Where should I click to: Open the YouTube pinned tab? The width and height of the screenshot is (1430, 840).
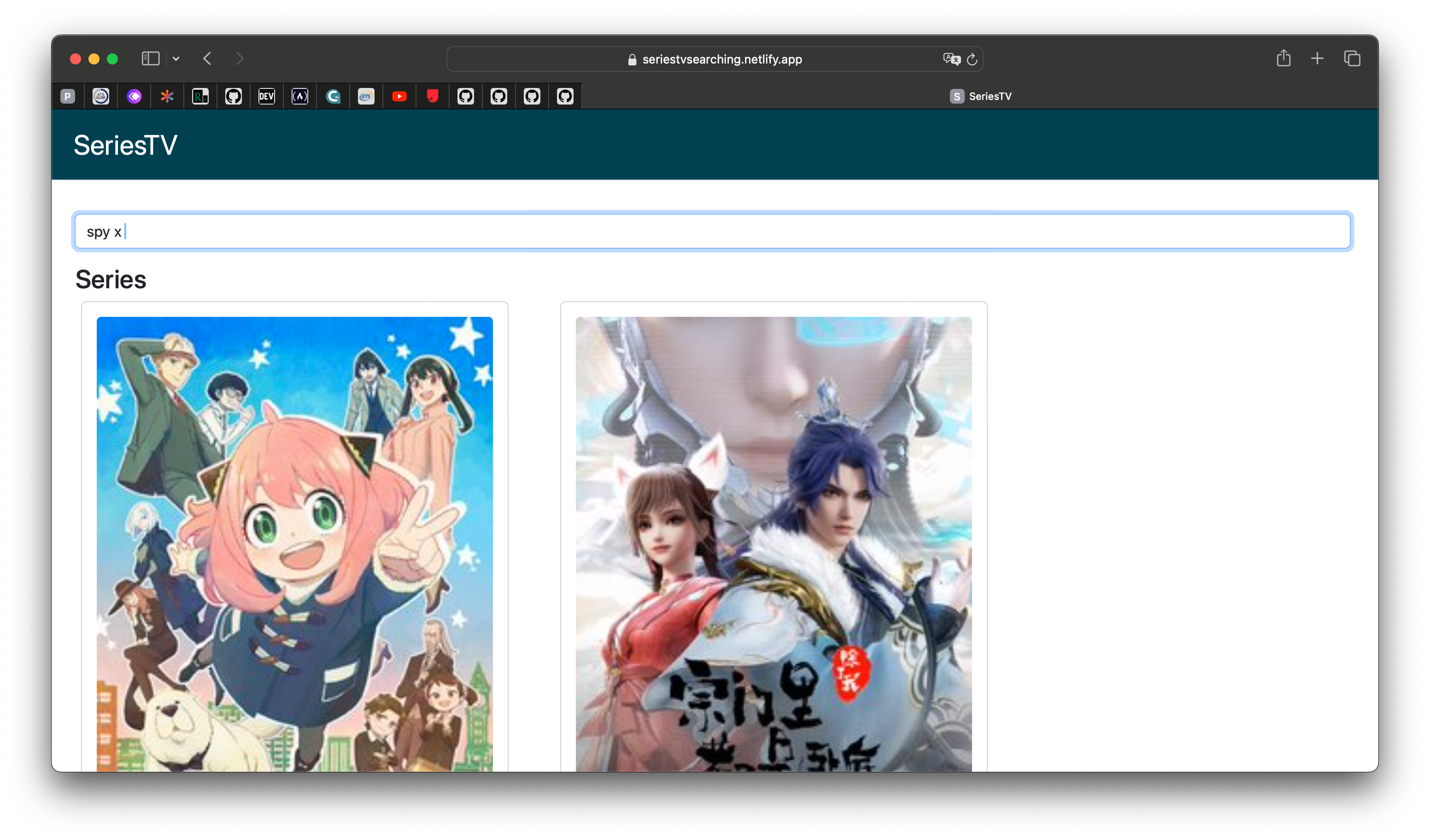click(x=399, y=96)
